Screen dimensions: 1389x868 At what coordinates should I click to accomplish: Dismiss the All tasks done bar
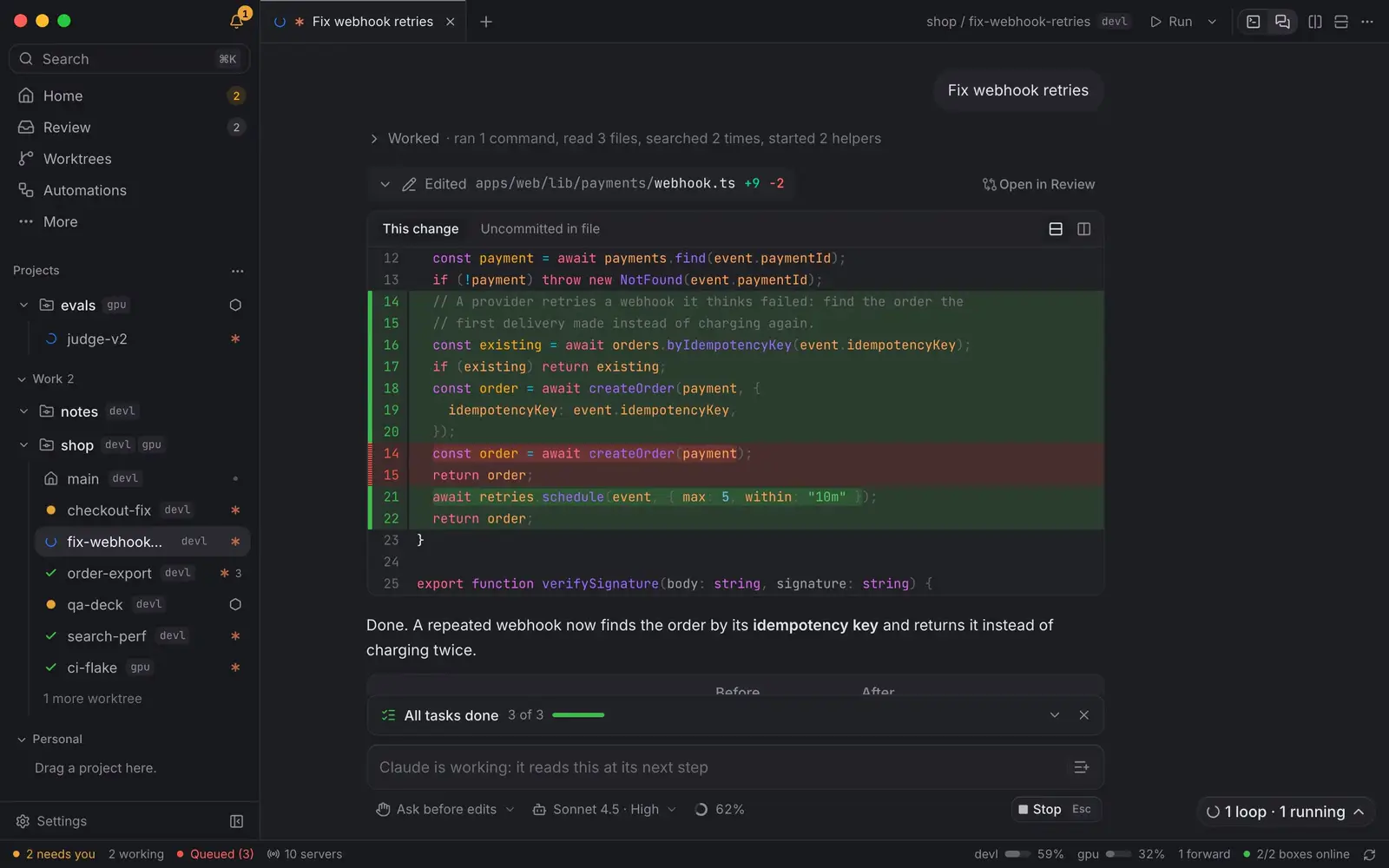(x=1083, y=715)
